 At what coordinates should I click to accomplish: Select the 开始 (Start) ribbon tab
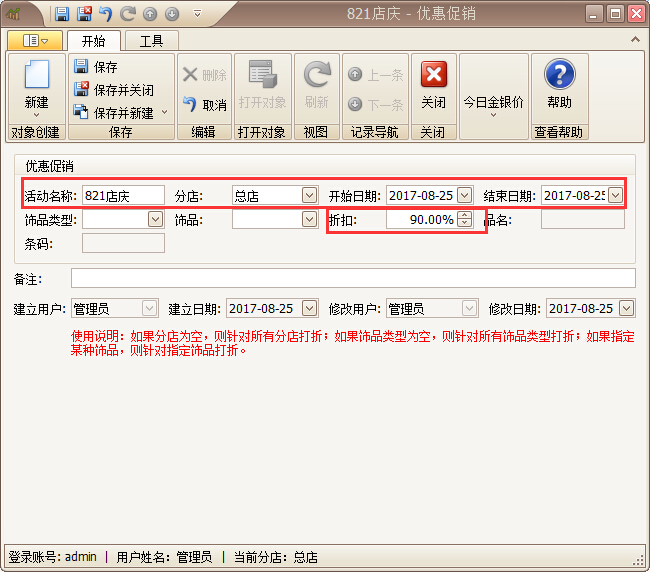(x=94, y=41)
